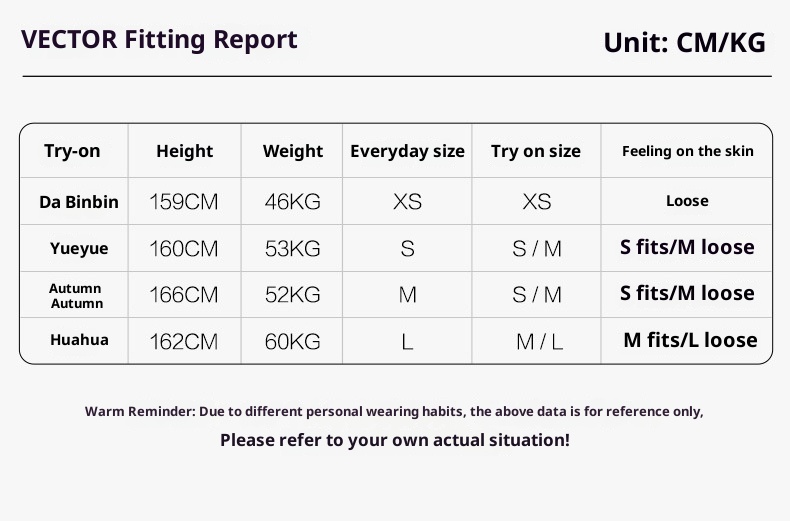Select the Autumn Autumn name cell
Screen dimensions: 790x521
76,295
